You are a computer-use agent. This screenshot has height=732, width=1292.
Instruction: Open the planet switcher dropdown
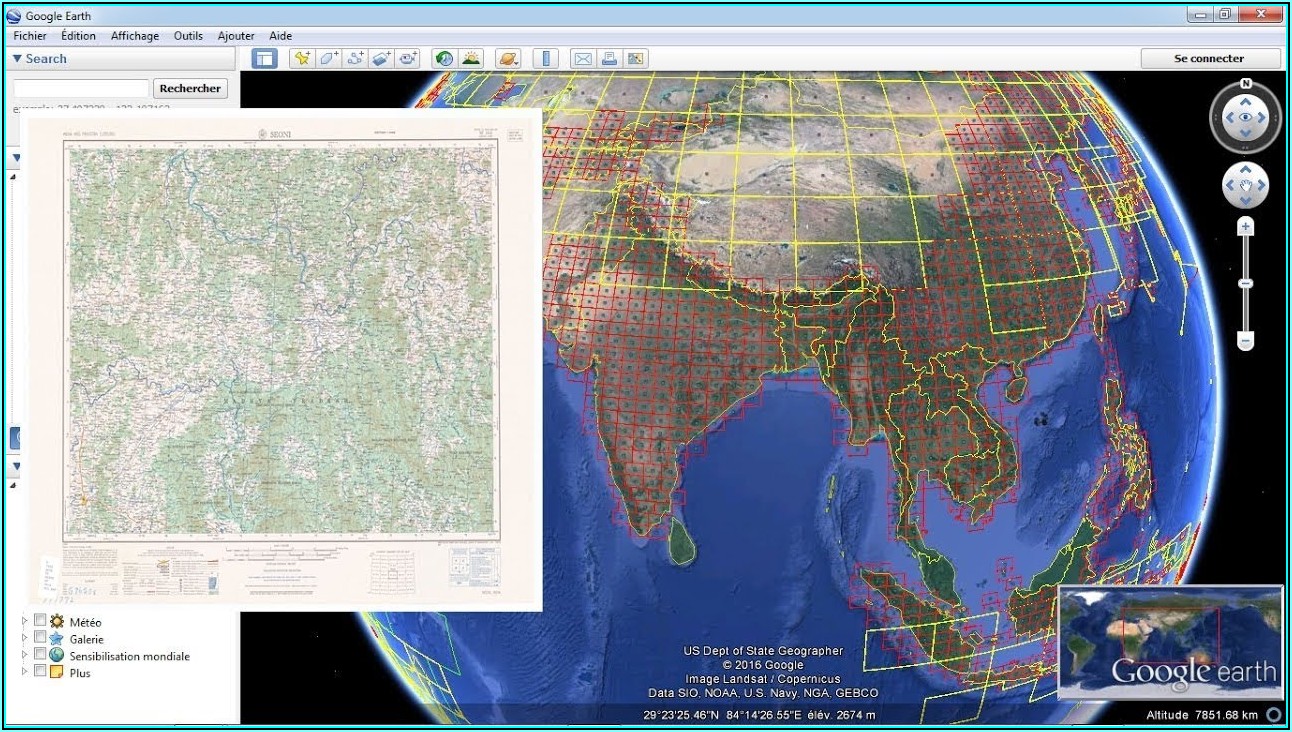click(x=508, y=59)
